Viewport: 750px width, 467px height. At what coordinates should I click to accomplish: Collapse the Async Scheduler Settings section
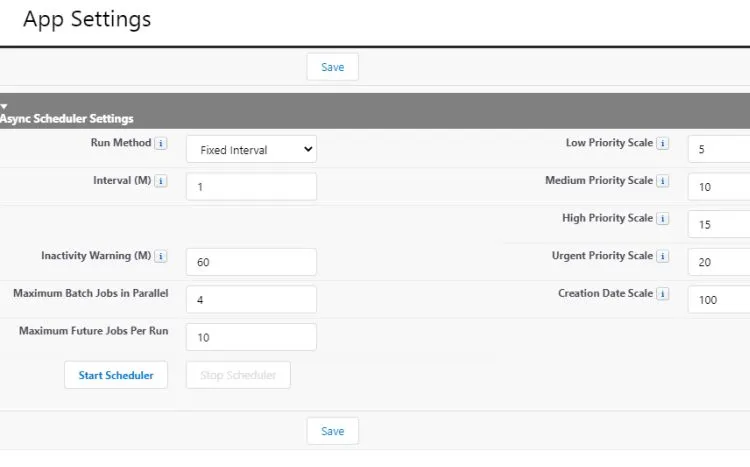[4, 106]
